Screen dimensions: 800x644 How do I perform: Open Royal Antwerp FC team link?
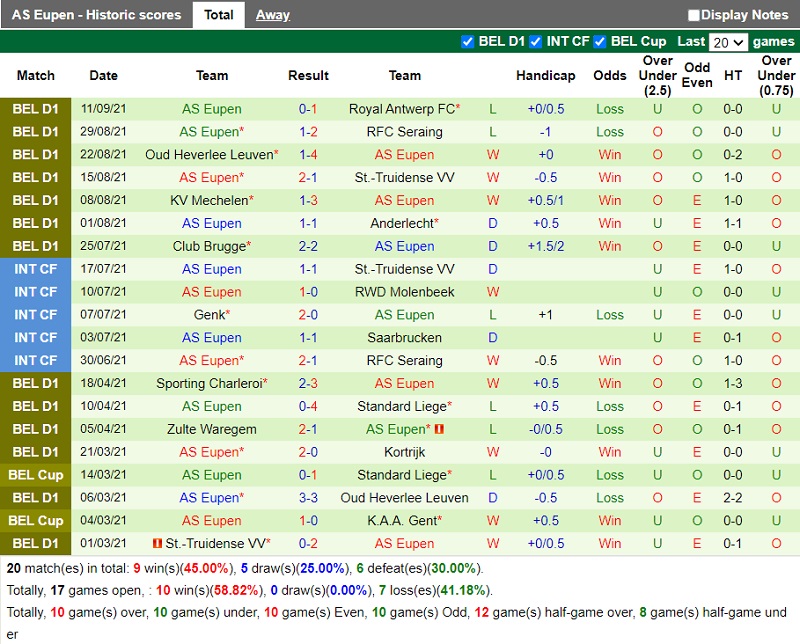(402, 109)
